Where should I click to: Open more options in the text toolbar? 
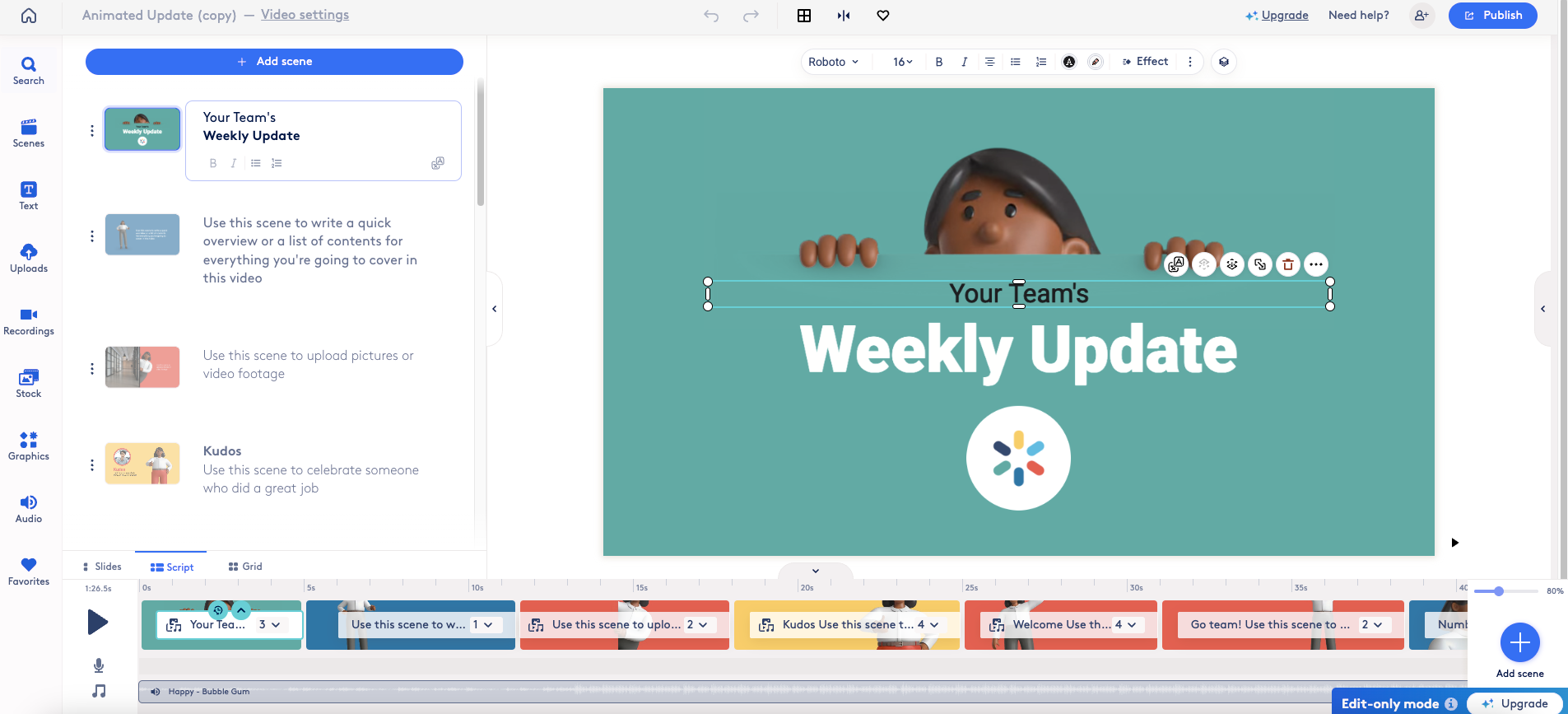click(x=1189, y=62)
